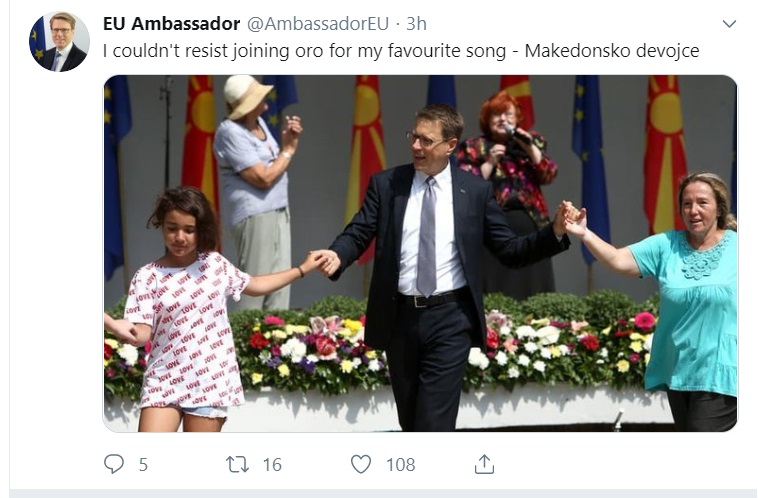Click the reply count 5
Viewport: 758px width, 498px height.
click(143, 465)
